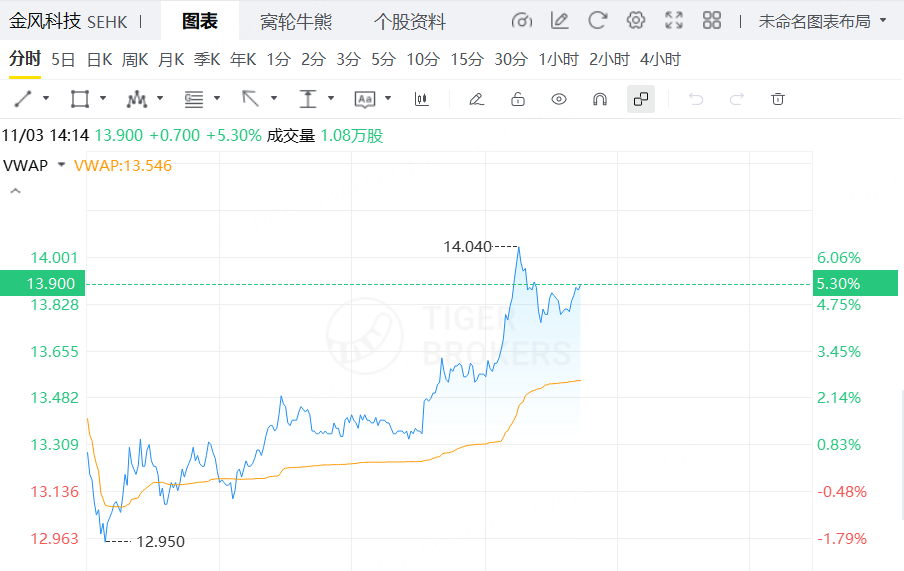
Task: Expand arrow tool dropdown
Action: (x=274, y=99)
